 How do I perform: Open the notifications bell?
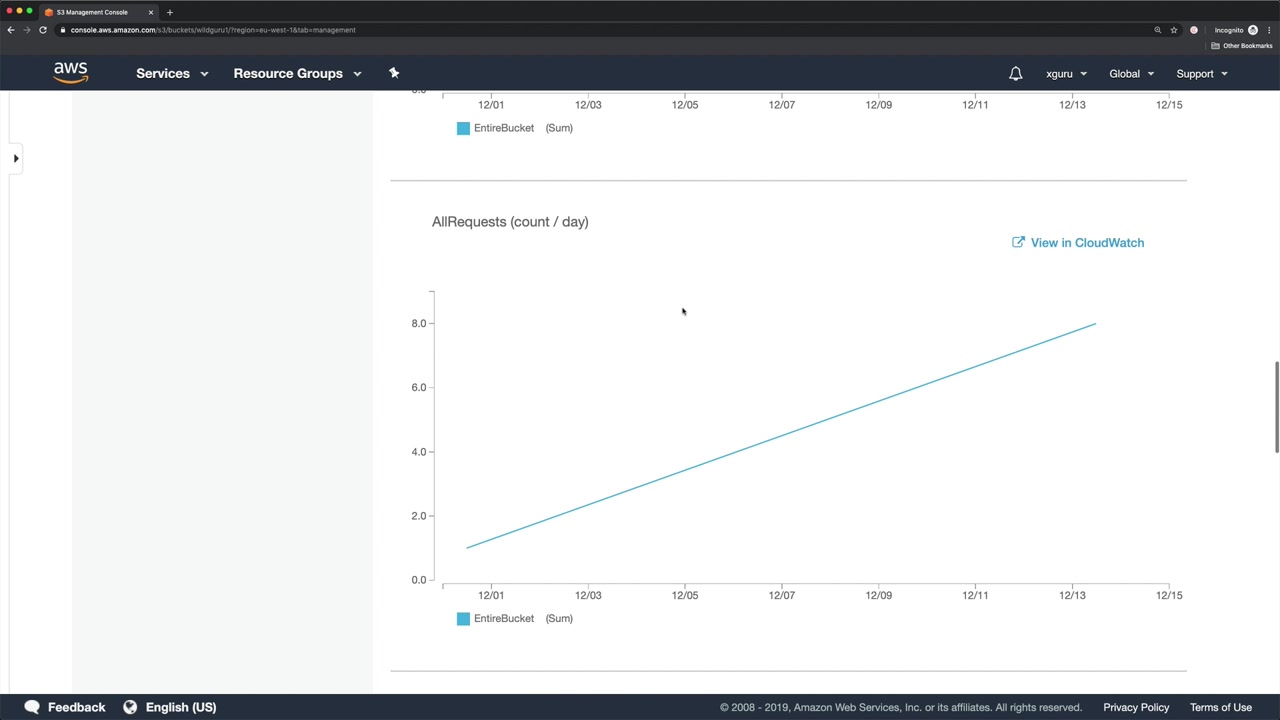pyautogui.click(x=1015, y=73)
